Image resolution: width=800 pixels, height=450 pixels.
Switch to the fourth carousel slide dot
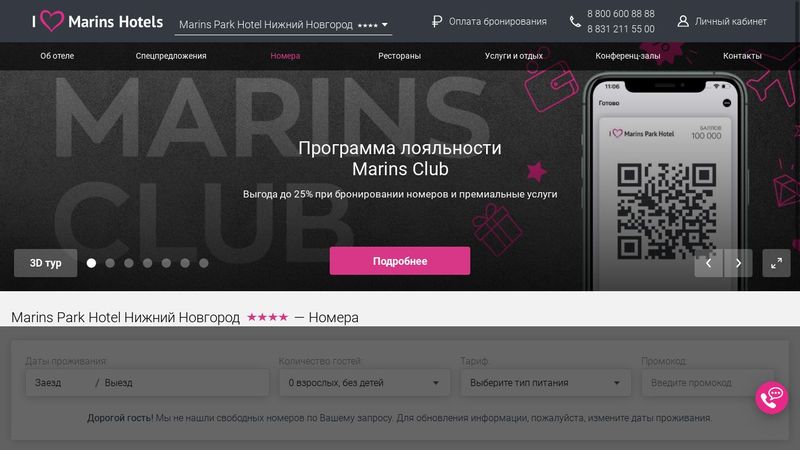147,263
